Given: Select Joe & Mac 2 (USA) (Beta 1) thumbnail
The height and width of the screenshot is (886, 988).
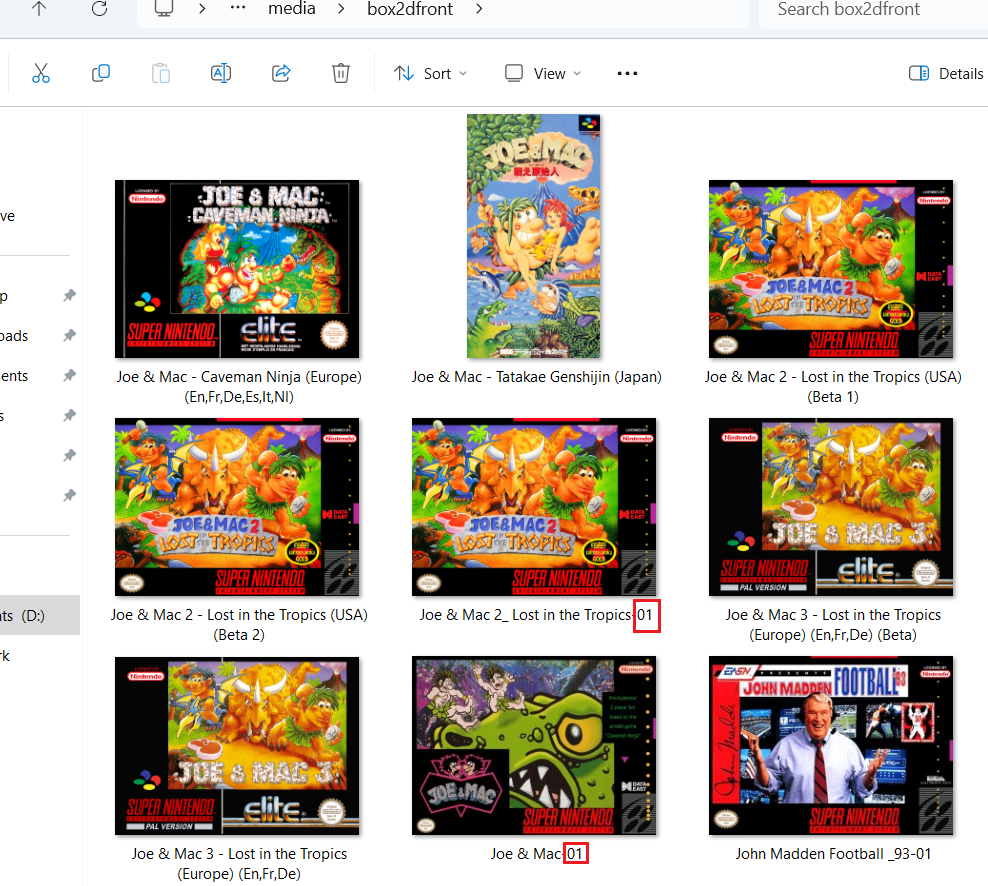Looking at the screenshot, I should click(831, 269).
